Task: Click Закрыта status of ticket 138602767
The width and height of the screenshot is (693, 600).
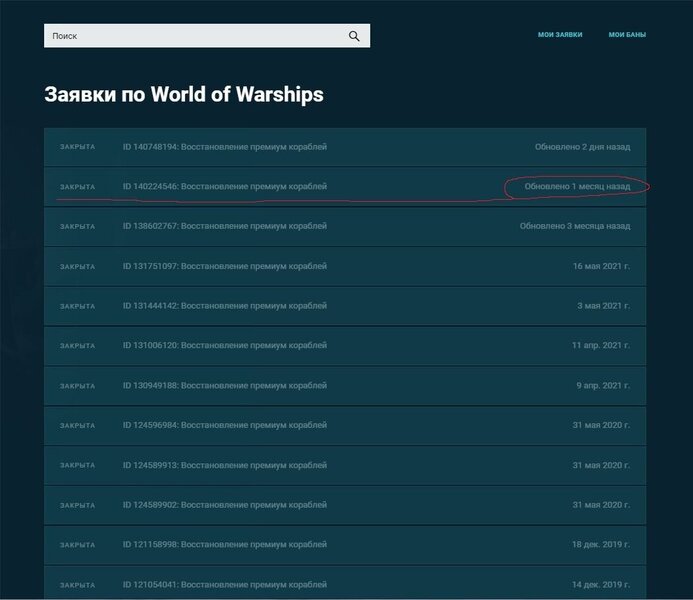Action: point(77,226)
